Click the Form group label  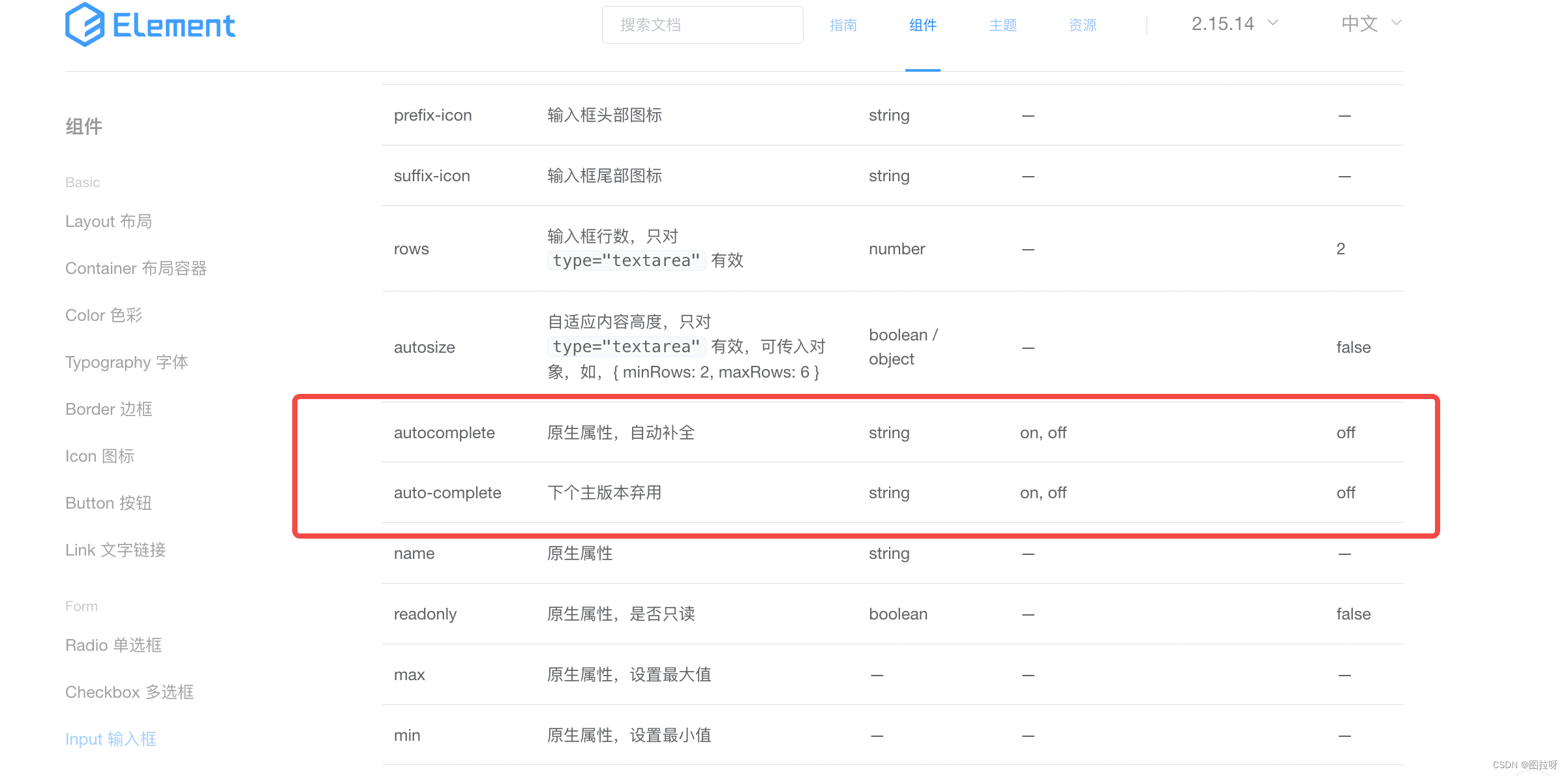click(x=82, y=606)
